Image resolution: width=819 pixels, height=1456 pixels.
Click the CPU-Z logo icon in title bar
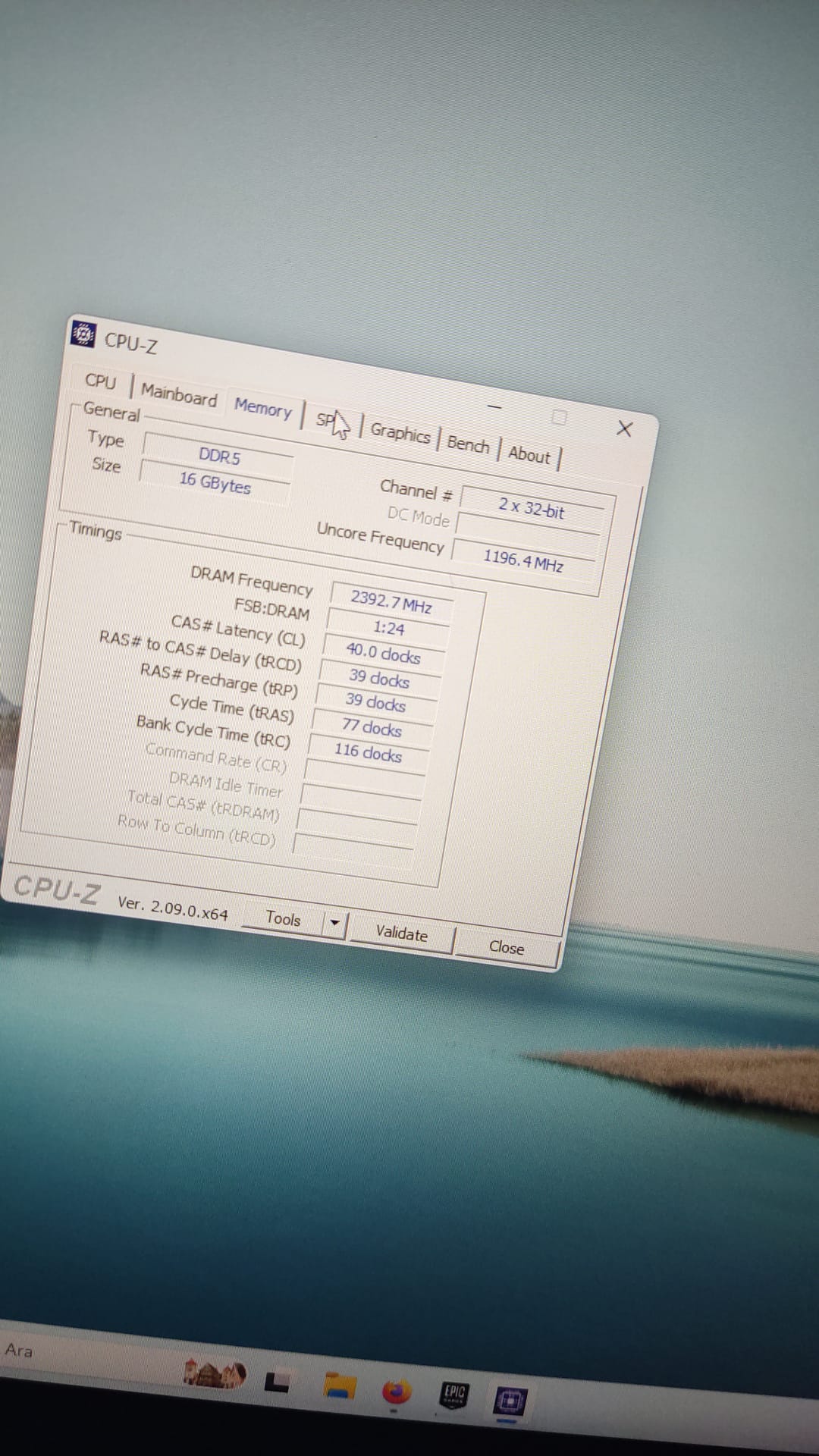point(83,334)
